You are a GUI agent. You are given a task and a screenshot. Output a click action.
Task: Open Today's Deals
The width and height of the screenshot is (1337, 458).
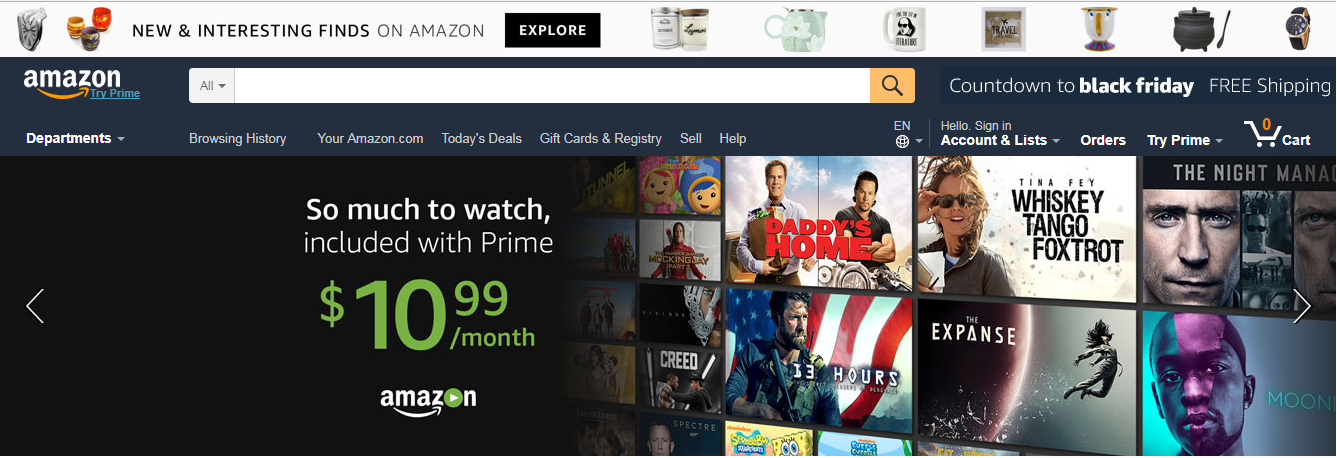pyautogui.click(x=481, y=138)
